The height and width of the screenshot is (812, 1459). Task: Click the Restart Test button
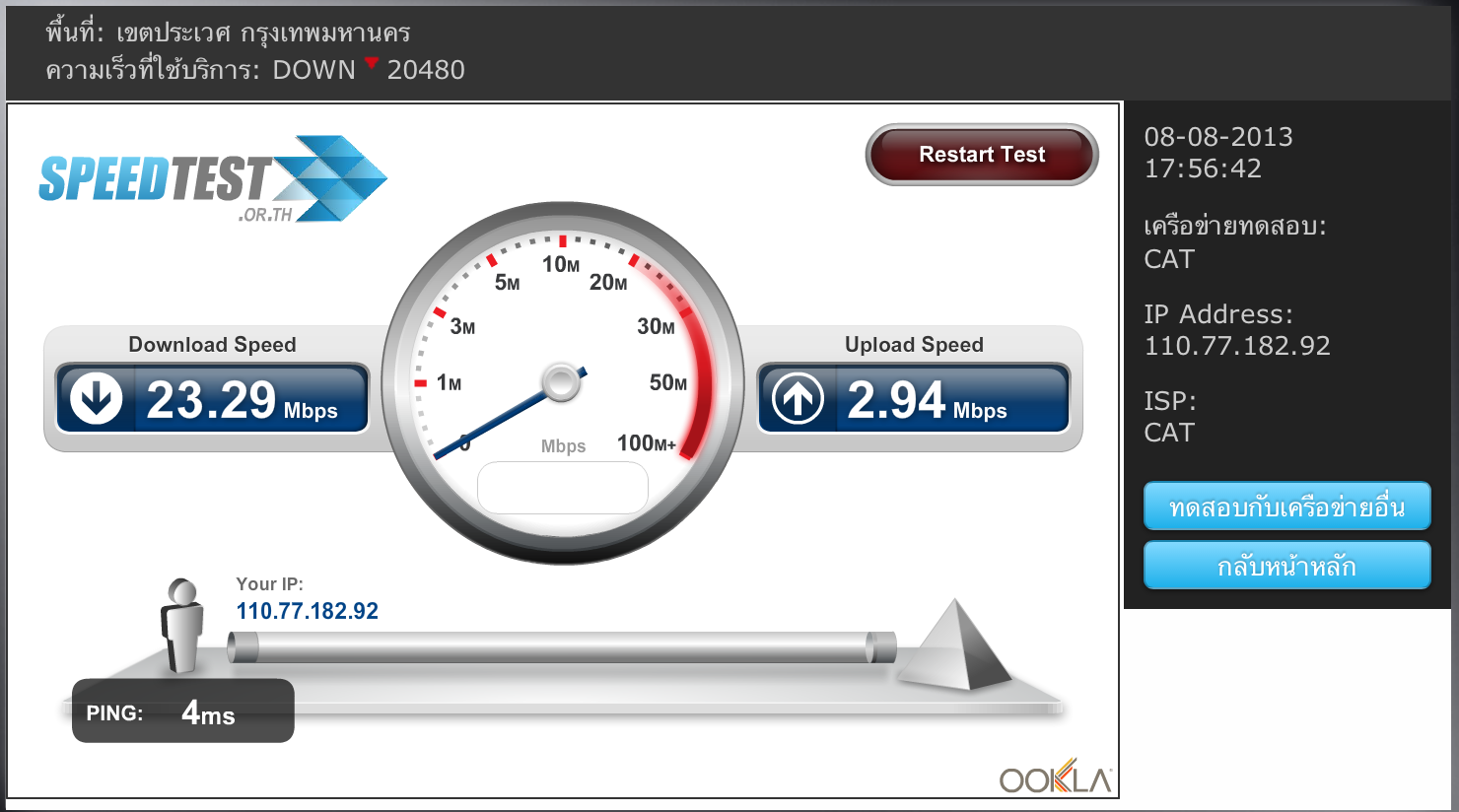pos(982,155)
